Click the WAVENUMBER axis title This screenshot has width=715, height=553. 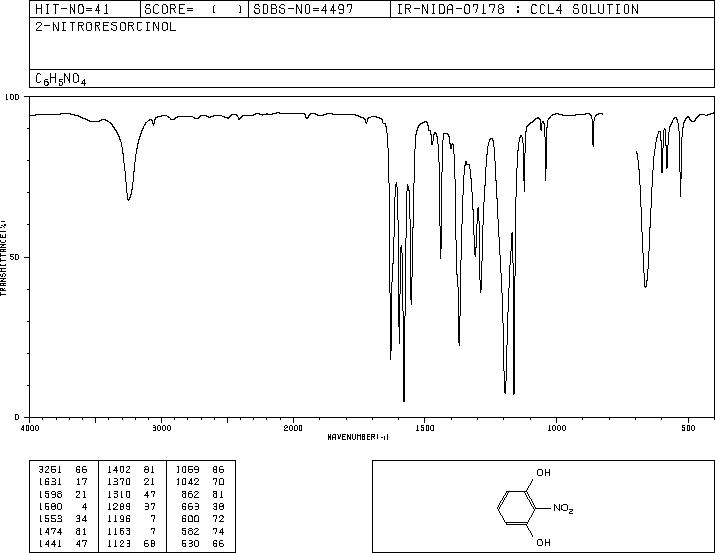coord(358,437)
